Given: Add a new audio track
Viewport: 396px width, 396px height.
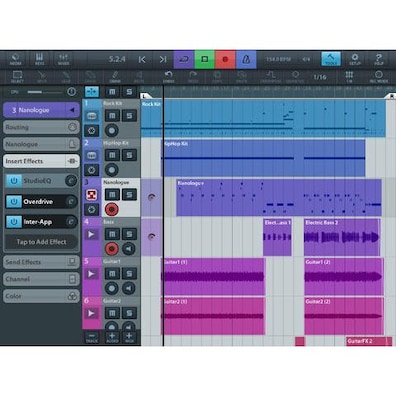Looking at the screenshot, I should tap(112, 337).
